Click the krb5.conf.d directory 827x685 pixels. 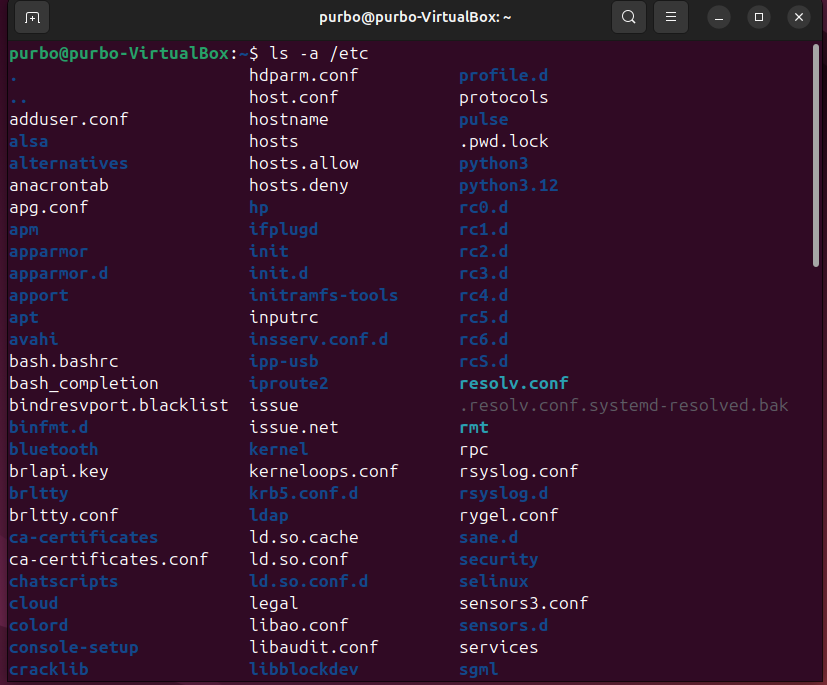[304, 493]
